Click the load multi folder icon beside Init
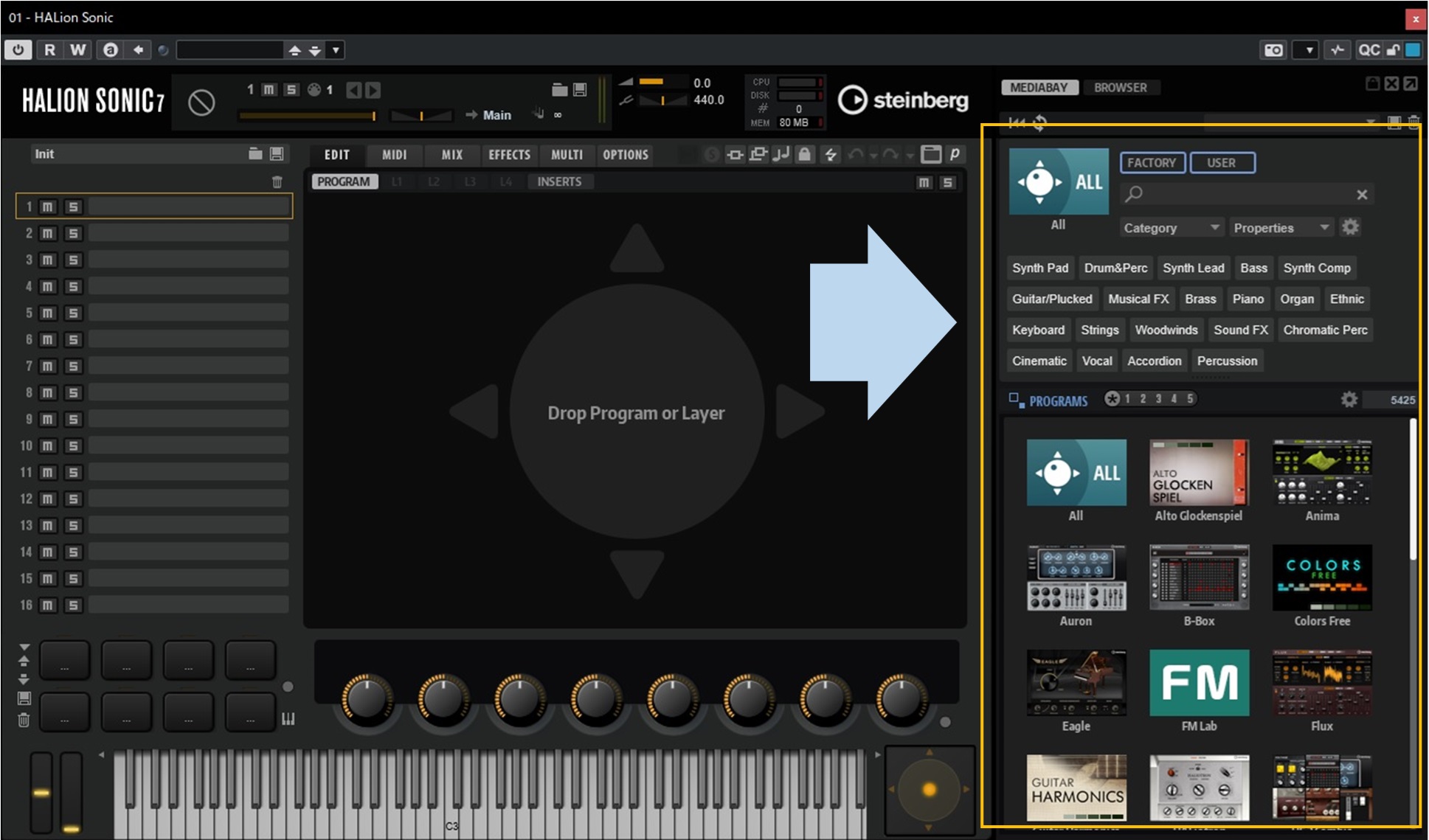The width and height of the screenshot is (1429, 840). [255, 153]
